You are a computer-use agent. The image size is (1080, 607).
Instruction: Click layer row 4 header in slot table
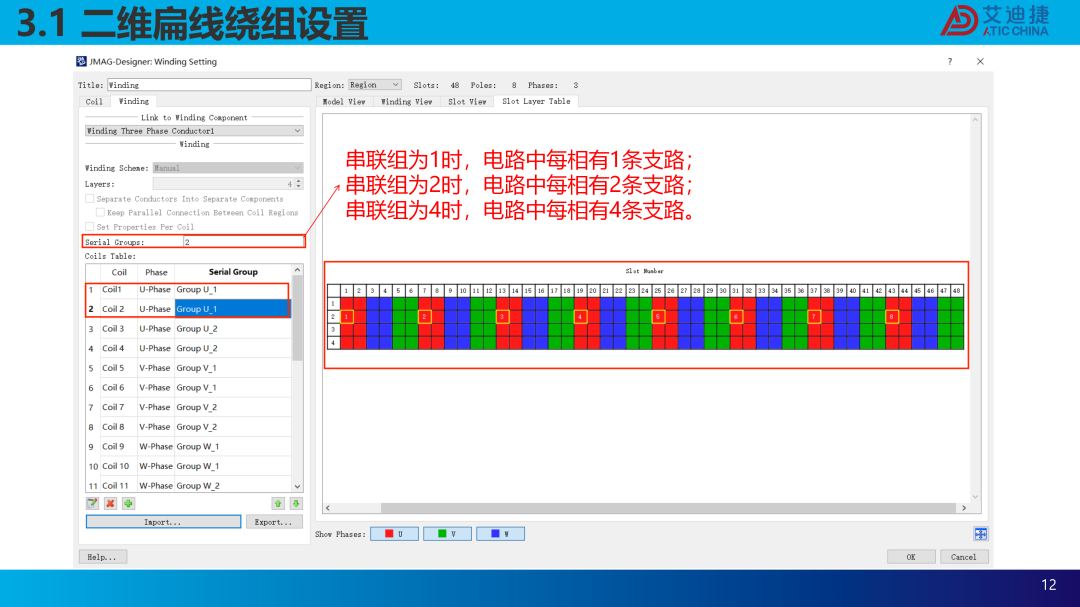point(333,342)
